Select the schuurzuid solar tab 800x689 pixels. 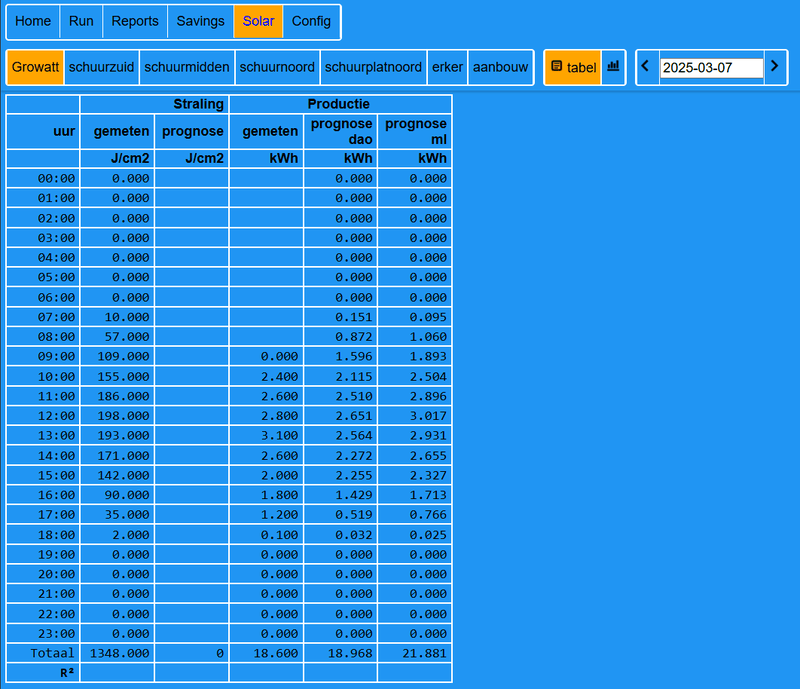pos(102,67)
